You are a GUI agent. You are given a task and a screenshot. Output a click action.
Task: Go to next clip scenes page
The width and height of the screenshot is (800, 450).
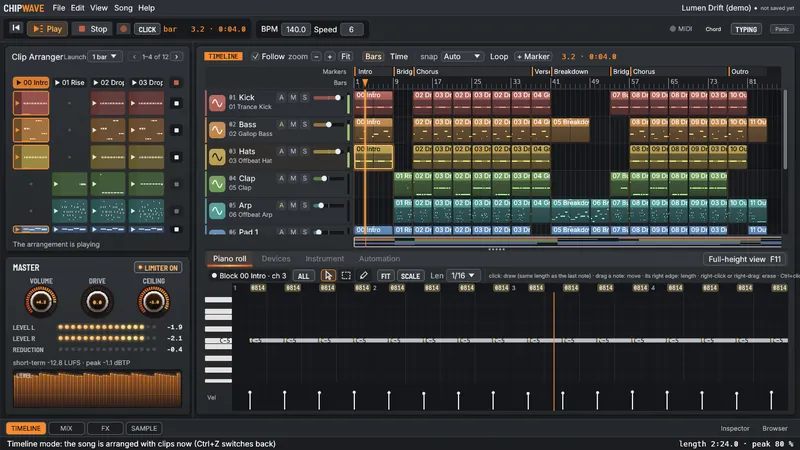177,57
